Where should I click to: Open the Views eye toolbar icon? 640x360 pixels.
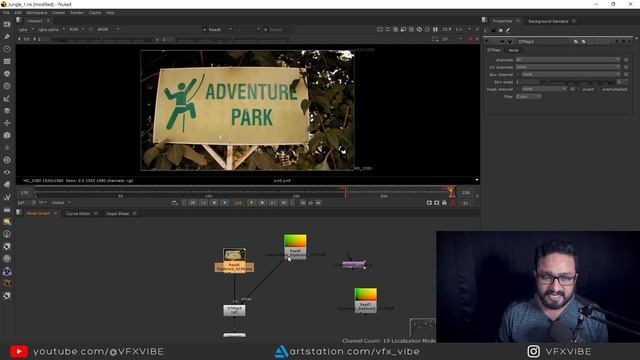[7, 172]
